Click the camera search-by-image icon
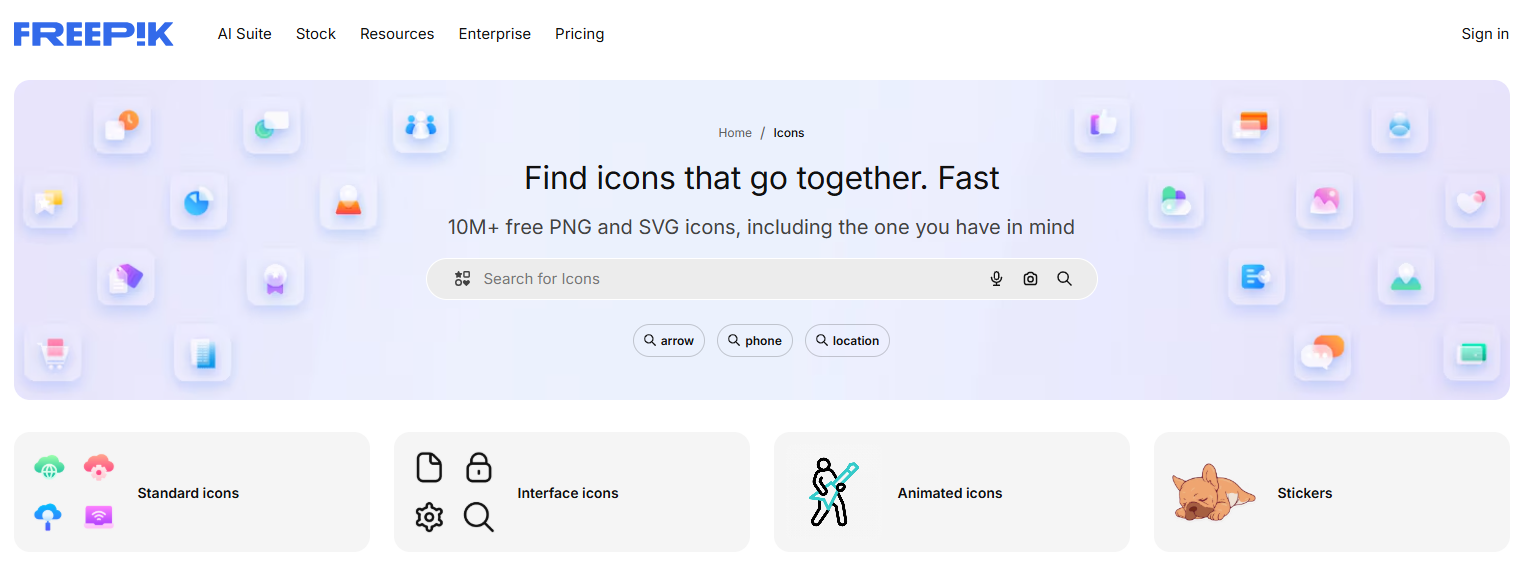 click(x=1030, y=279)
